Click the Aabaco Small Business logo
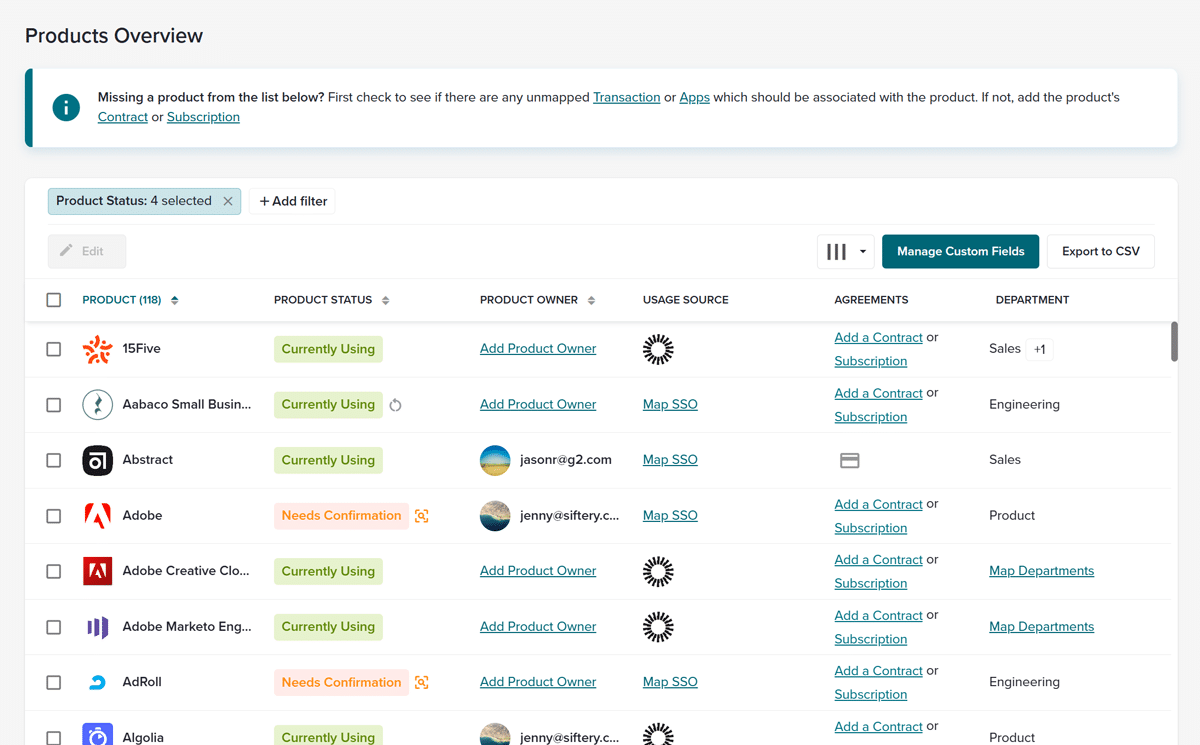The image size is (1200, 745). 97,404
